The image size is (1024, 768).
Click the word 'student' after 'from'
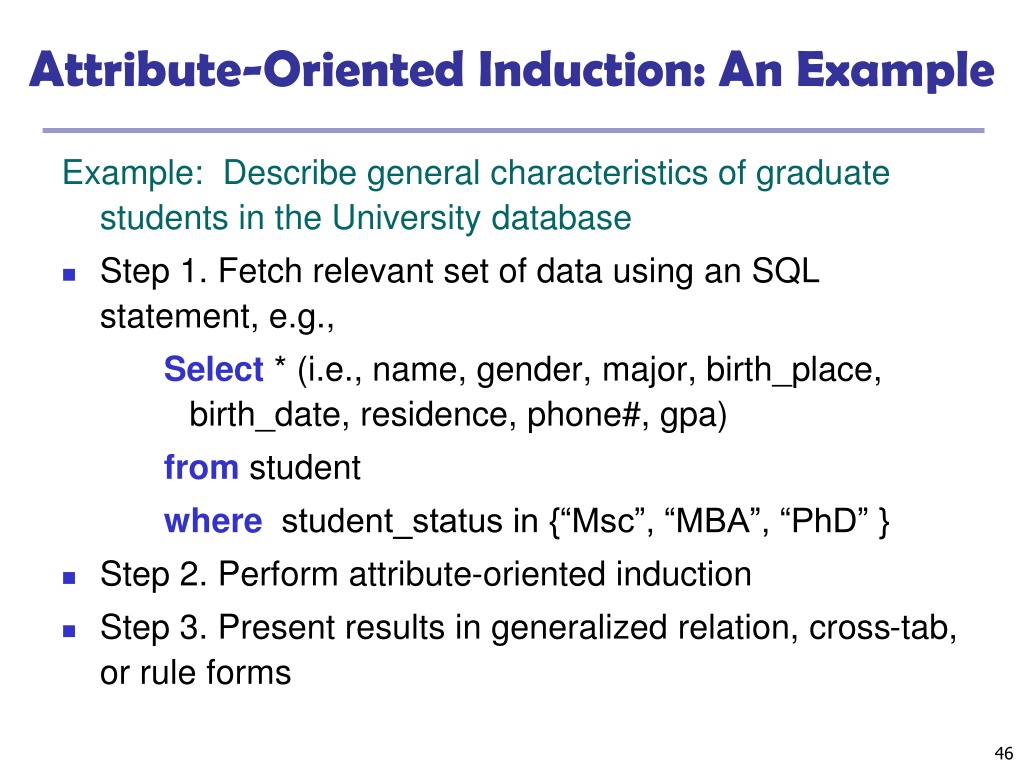[304, 466]
